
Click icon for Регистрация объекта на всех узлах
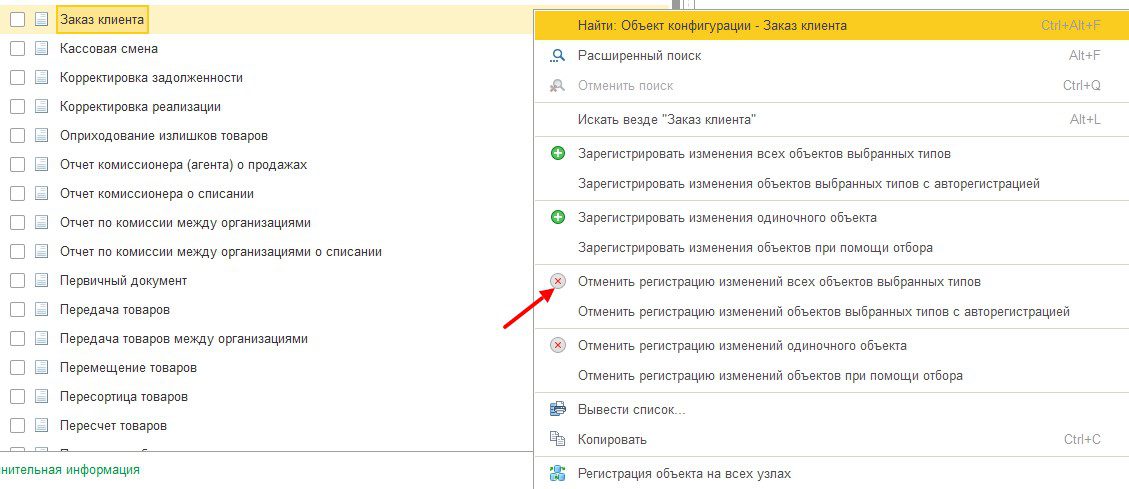point(558,473)
